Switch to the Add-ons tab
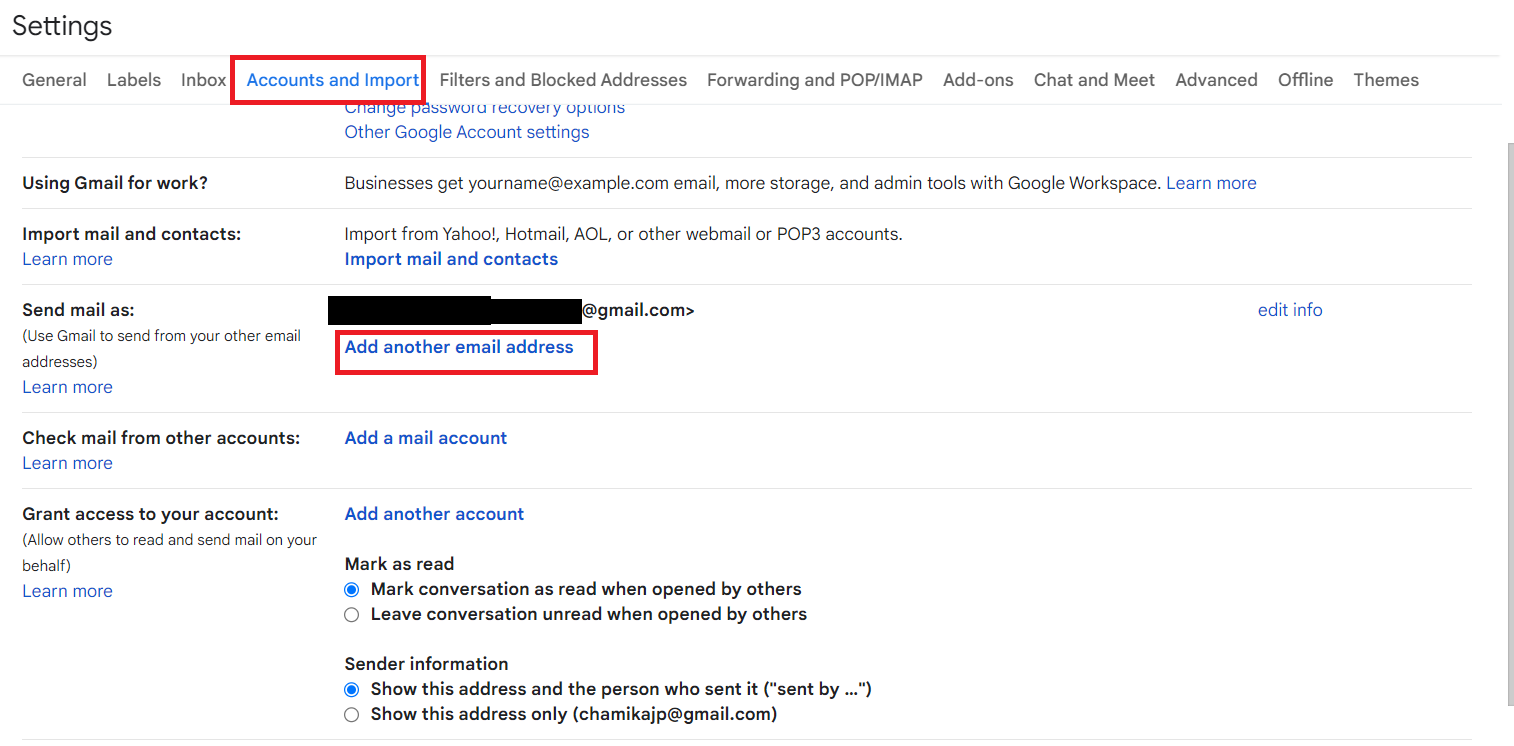The height and width of the screenshot is (746, 1514). [x=978, y=80]
